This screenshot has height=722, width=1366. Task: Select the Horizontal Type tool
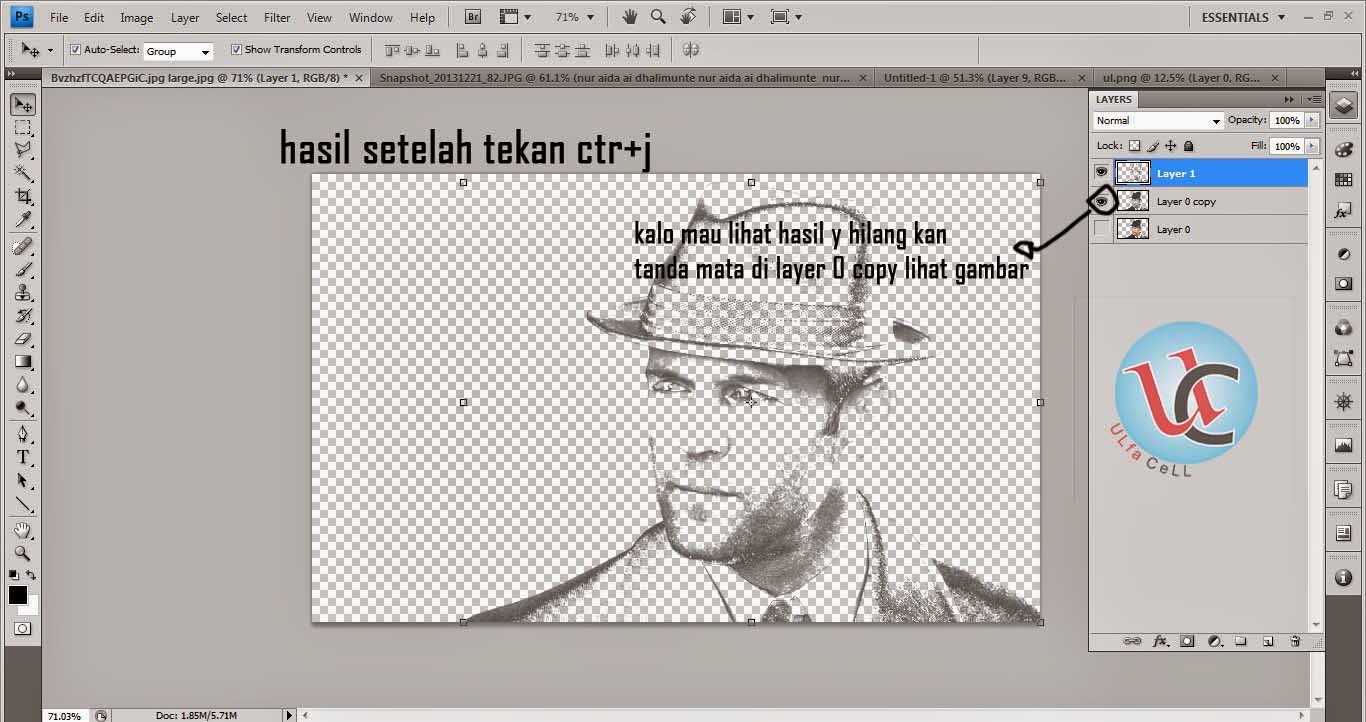[23, 457]
